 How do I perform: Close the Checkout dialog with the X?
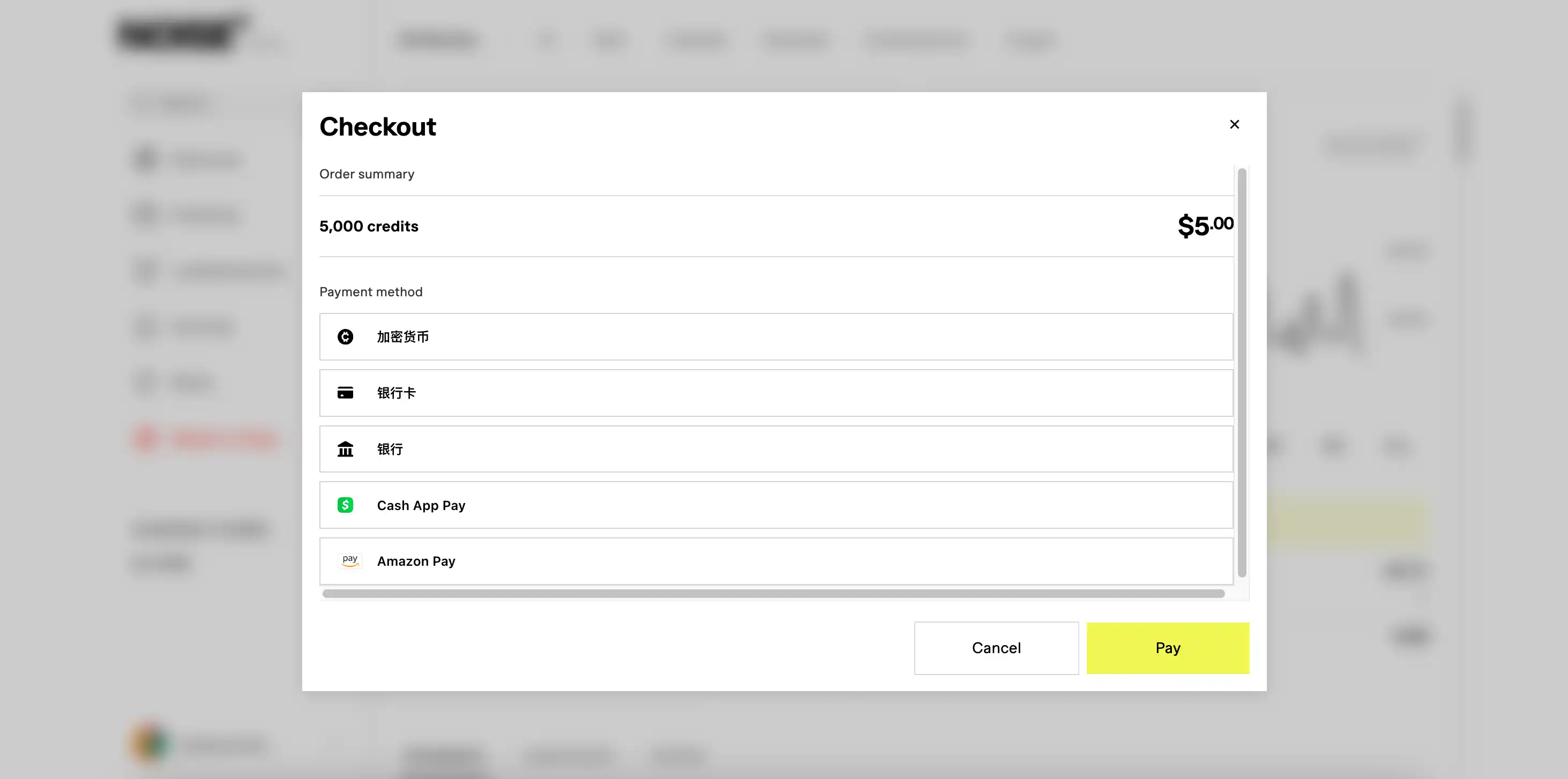[1234, 124]
